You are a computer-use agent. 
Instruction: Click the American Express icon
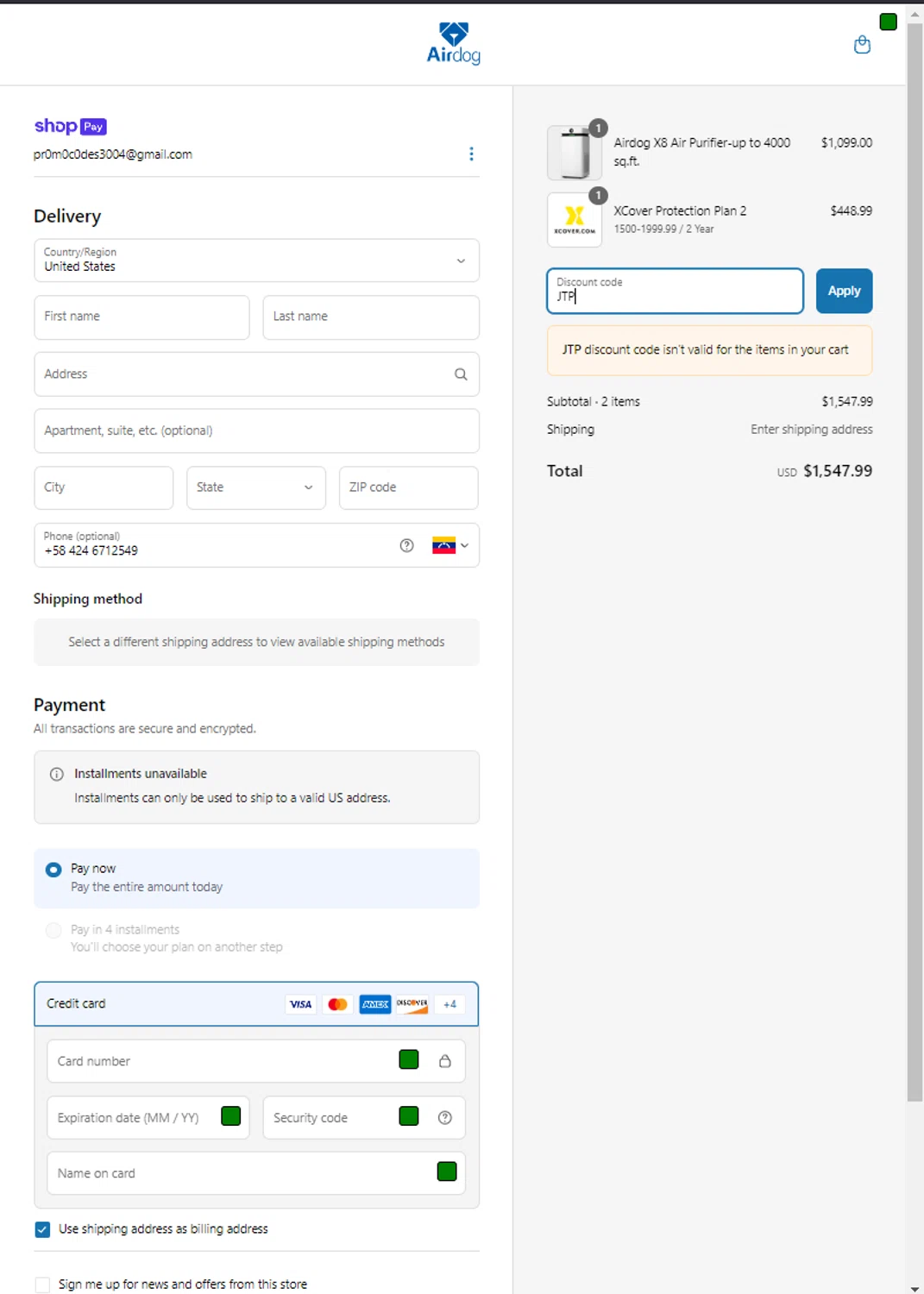[375, 1004]
